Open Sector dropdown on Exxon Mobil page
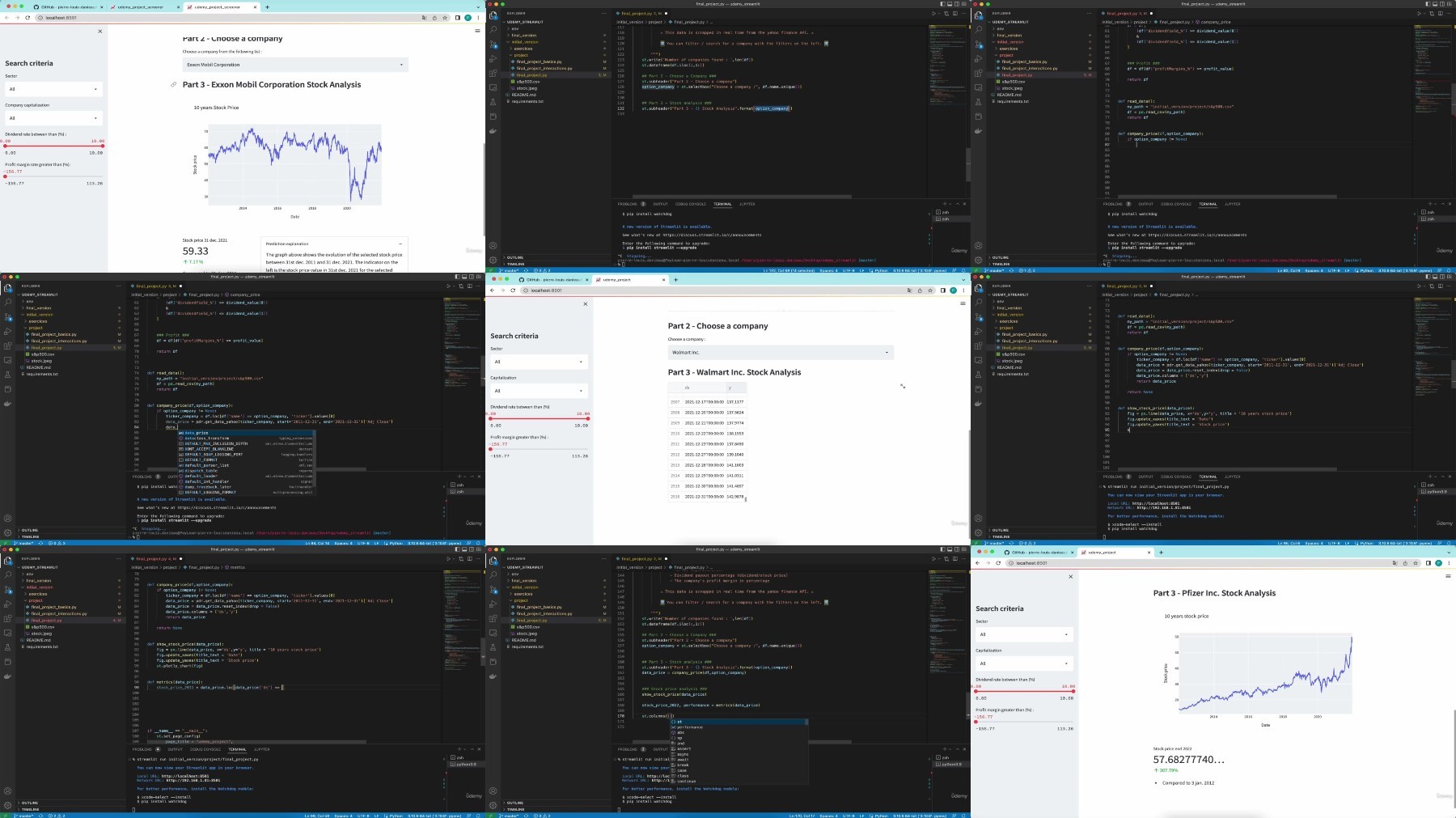The width and height of the screenshot is (1456, 818). tap(53, 89)
